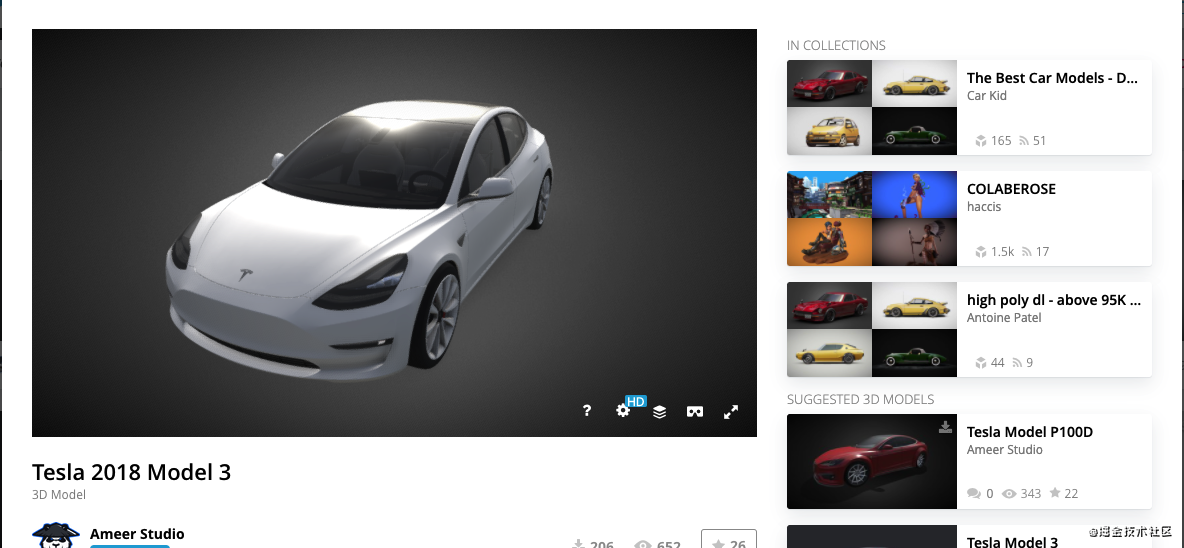
Task: Open The Best Car Models collection title
Action: [1052, 78]
